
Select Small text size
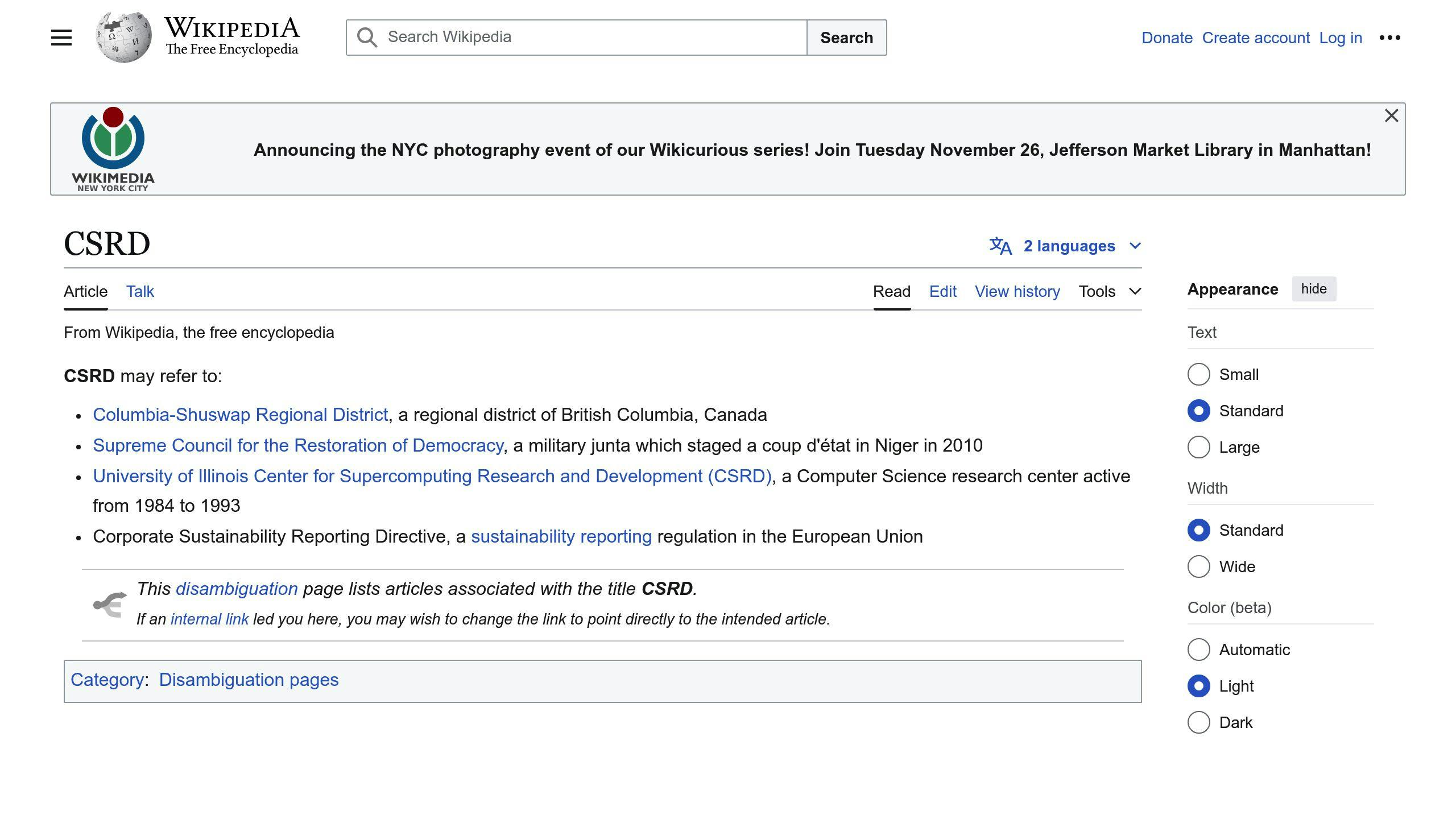[x=1198, y=374]
